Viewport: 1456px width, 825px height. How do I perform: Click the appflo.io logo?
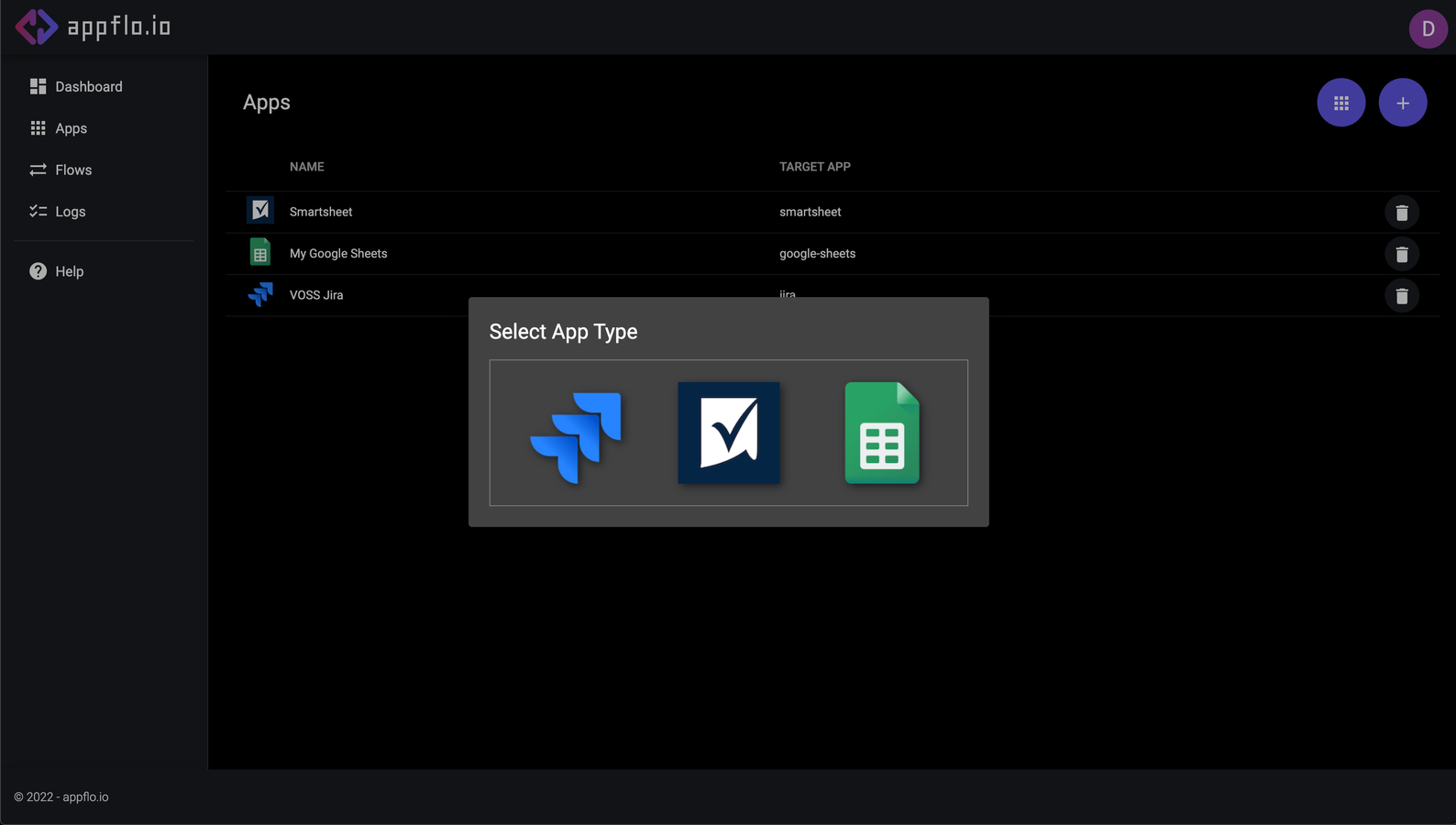(x=93, y=27)
